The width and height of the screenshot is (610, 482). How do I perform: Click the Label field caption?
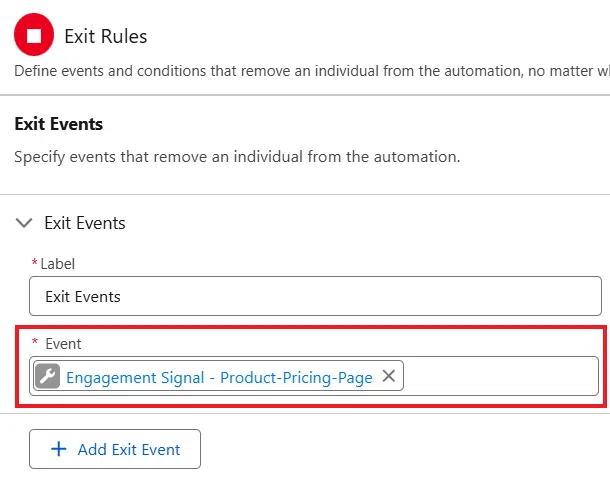point(58,264)
